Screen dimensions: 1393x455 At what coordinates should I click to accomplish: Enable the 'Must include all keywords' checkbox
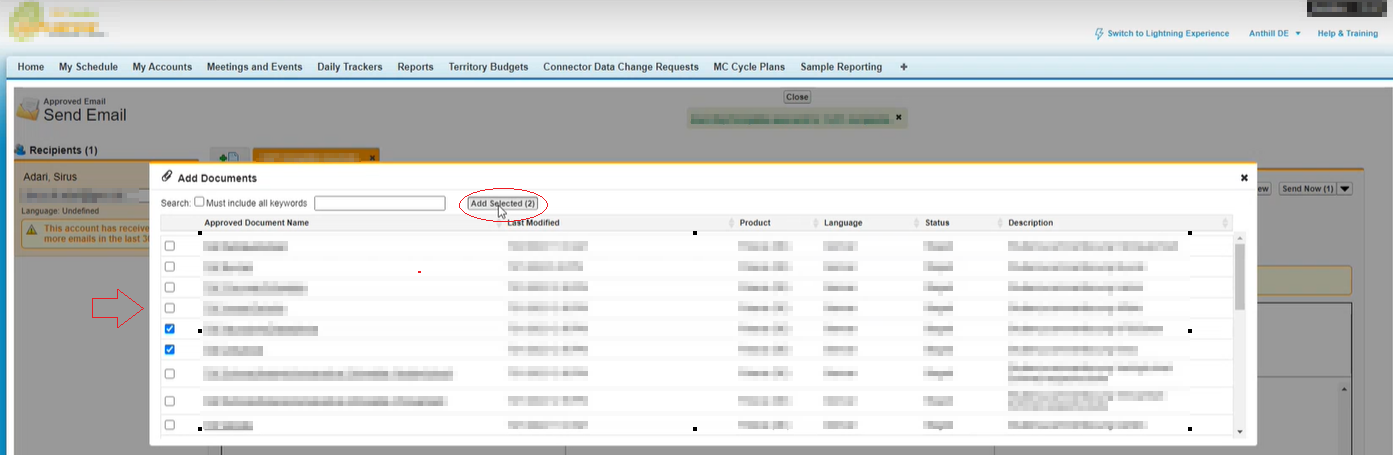[x=199, y=202]
